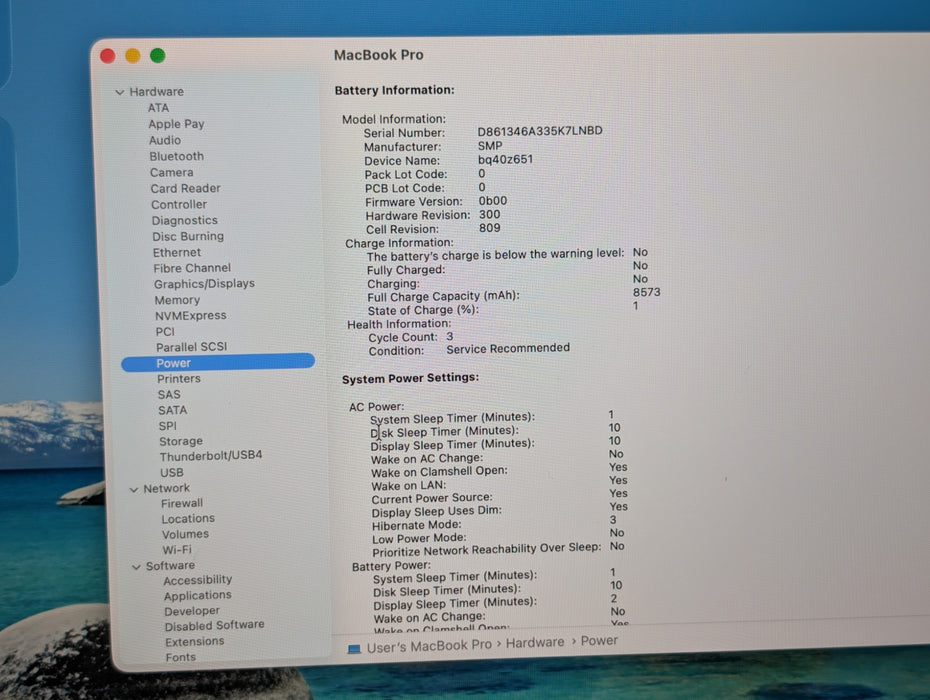This screenshot has width=930, height=700.
Task: Select the highlighted Power entry
Action: (x=218, y=362)
